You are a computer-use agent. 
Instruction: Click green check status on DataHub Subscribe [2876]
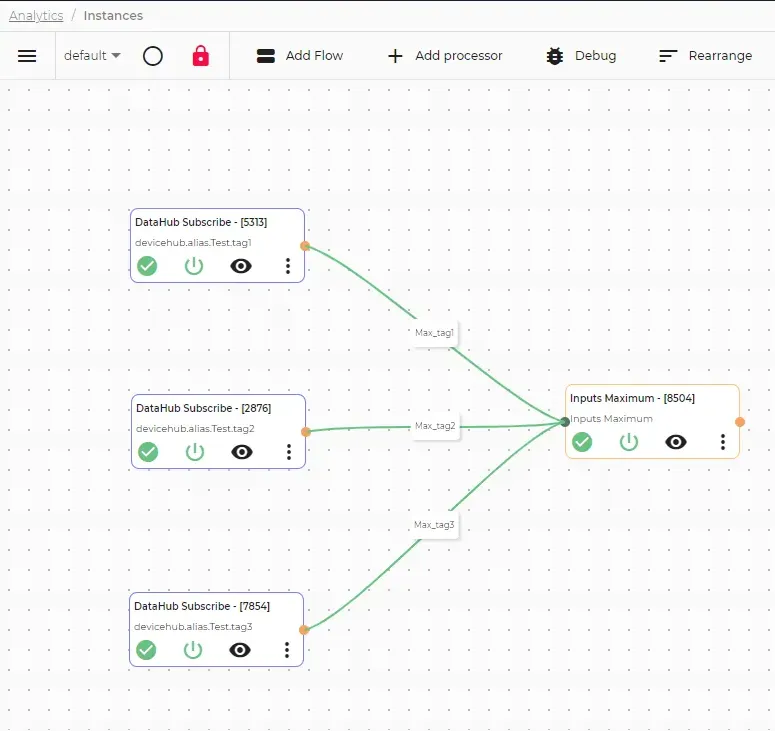point(148,452)
